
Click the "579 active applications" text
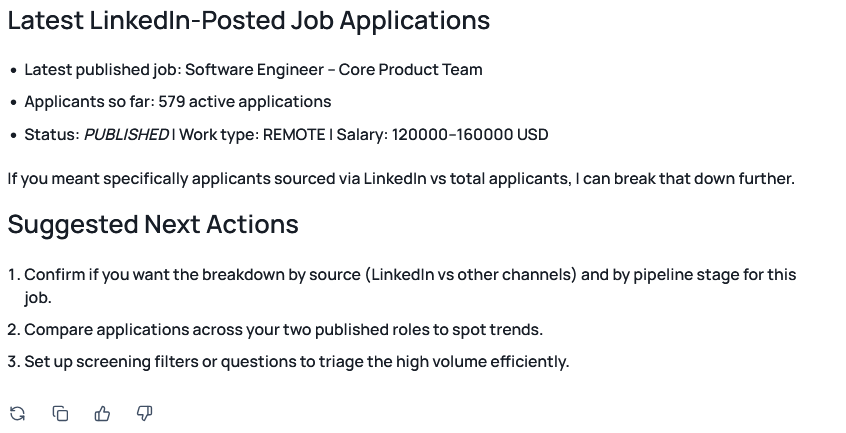pos(244,102)
